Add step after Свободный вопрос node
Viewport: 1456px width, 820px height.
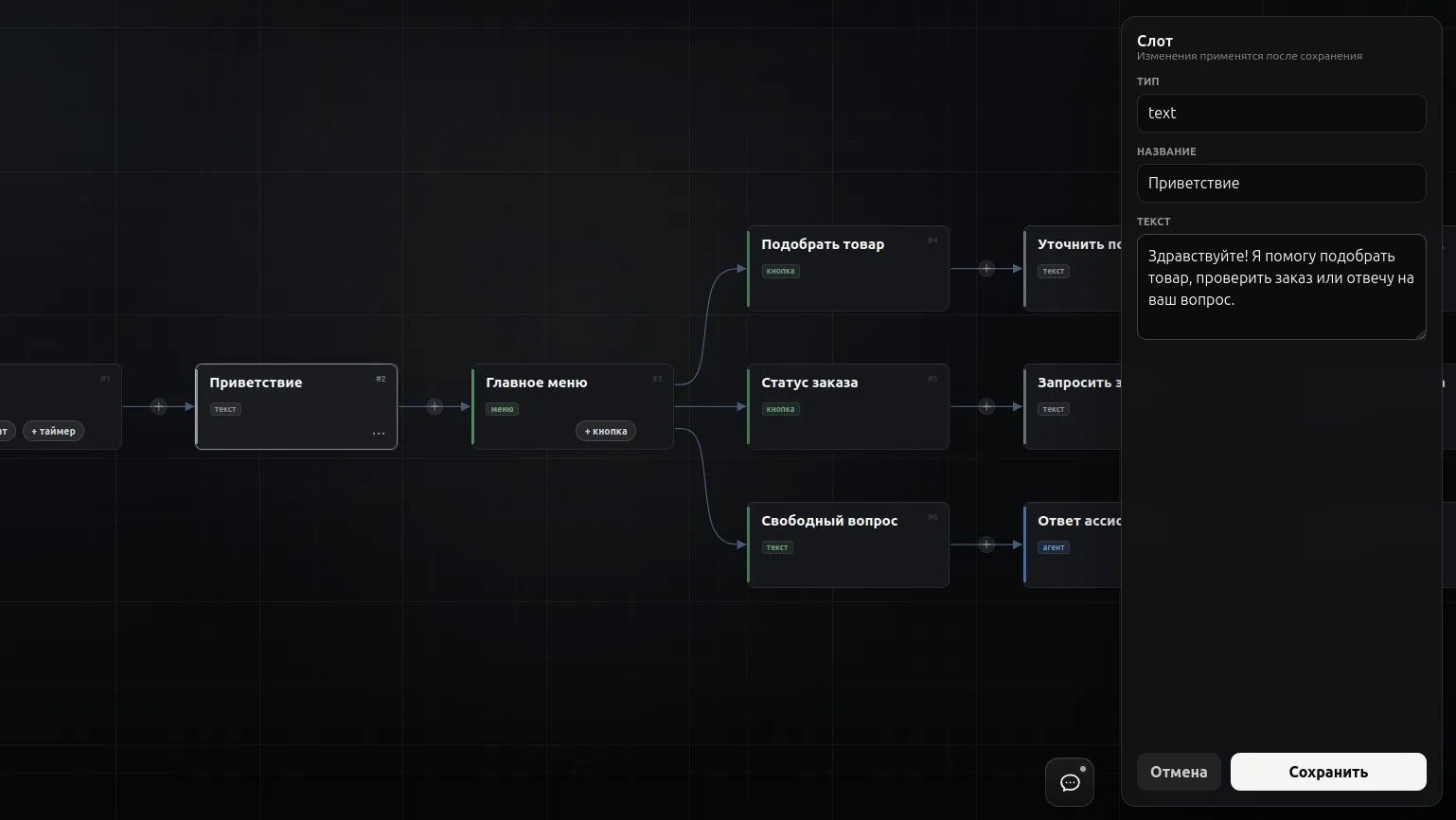pos(986,544)
